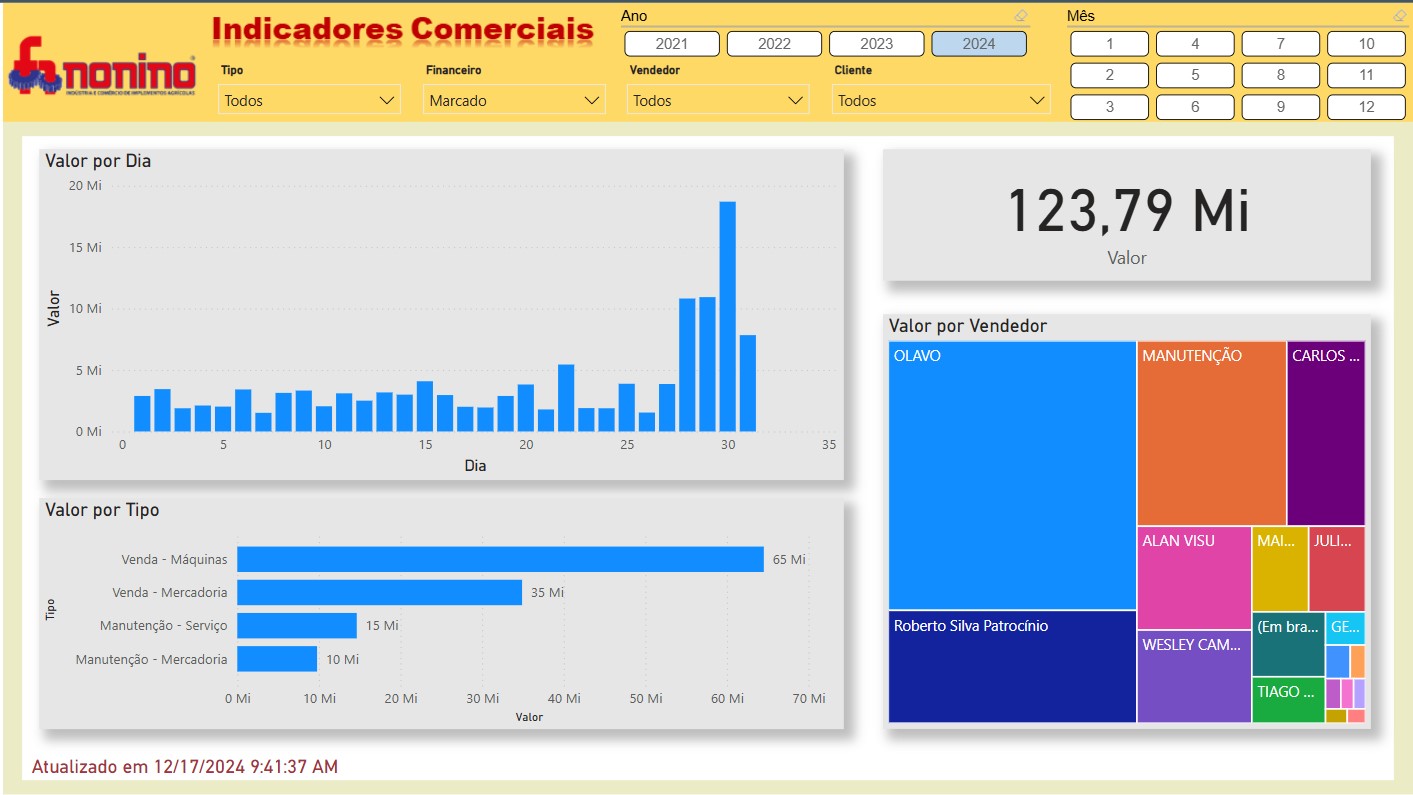Click the "Indicadores Comerciais" heading
1413x795 pixels.
point(403,29)
